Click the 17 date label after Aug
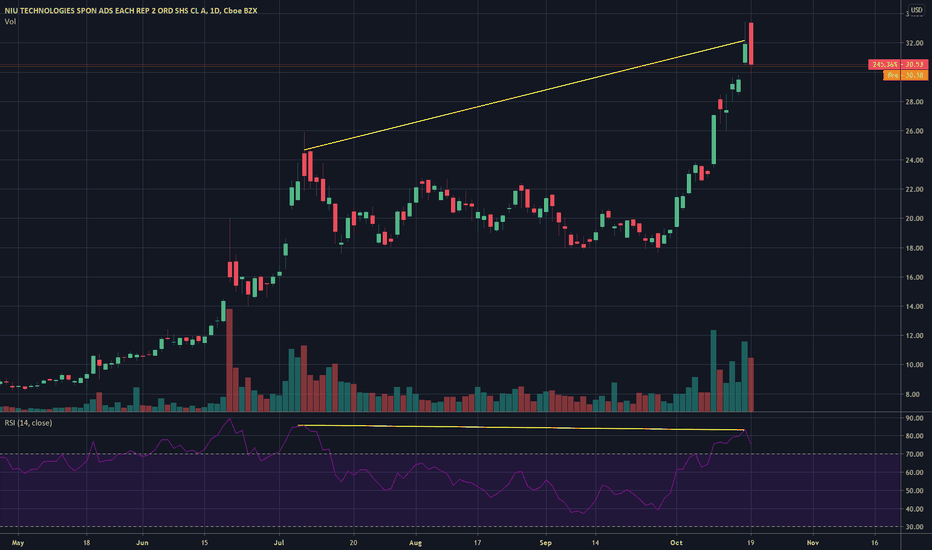 [x=477, y=543]
